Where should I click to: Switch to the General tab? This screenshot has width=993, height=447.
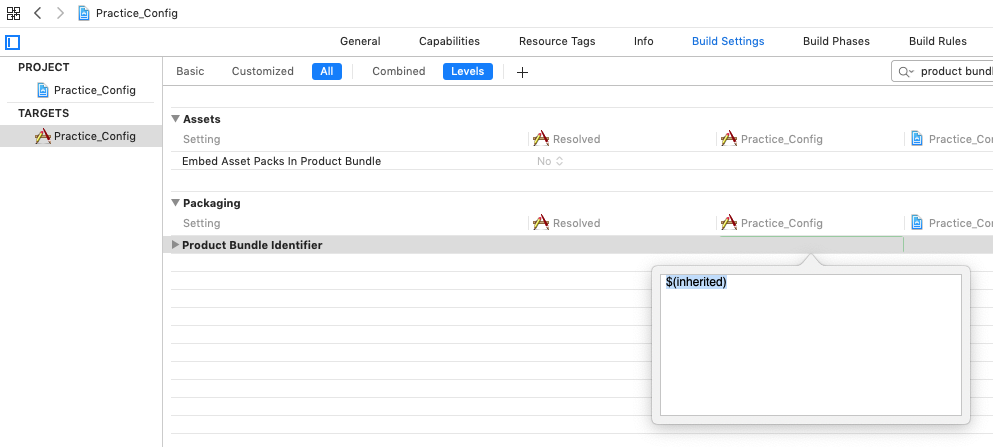coord(360,41)
